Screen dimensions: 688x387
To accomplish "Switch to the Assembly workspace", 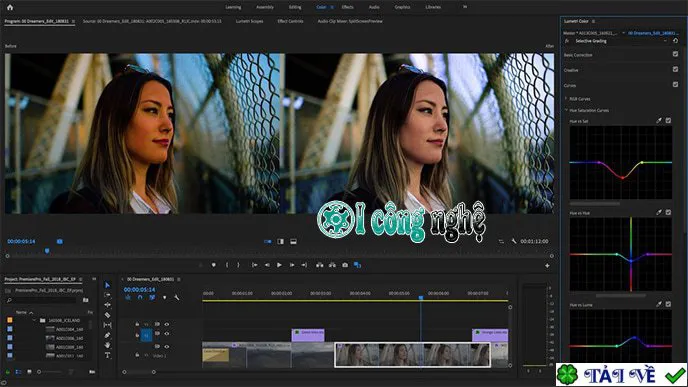I will [x=265, y=7].
